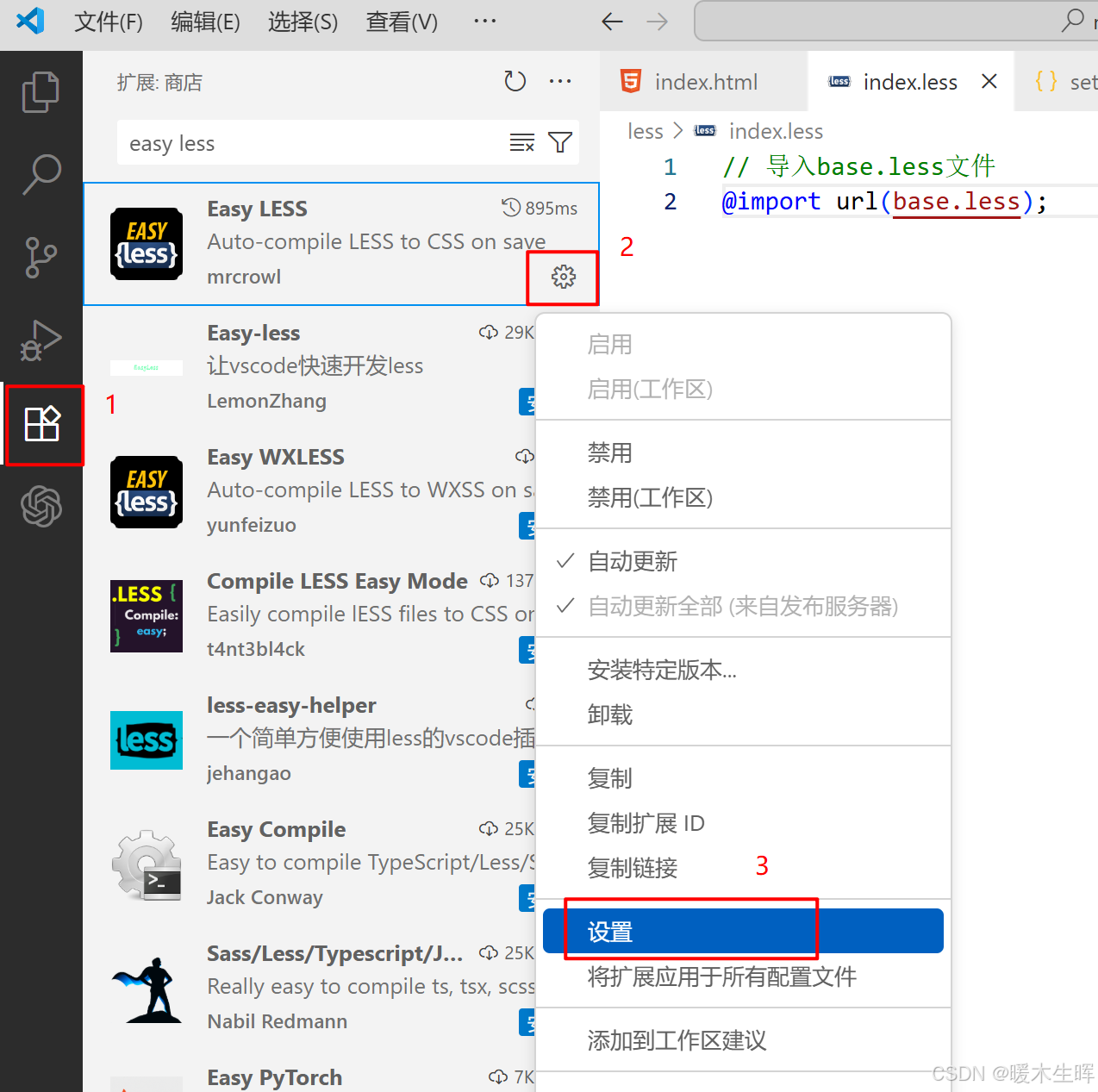Open 设置 from the context menu

pos(743,931)
